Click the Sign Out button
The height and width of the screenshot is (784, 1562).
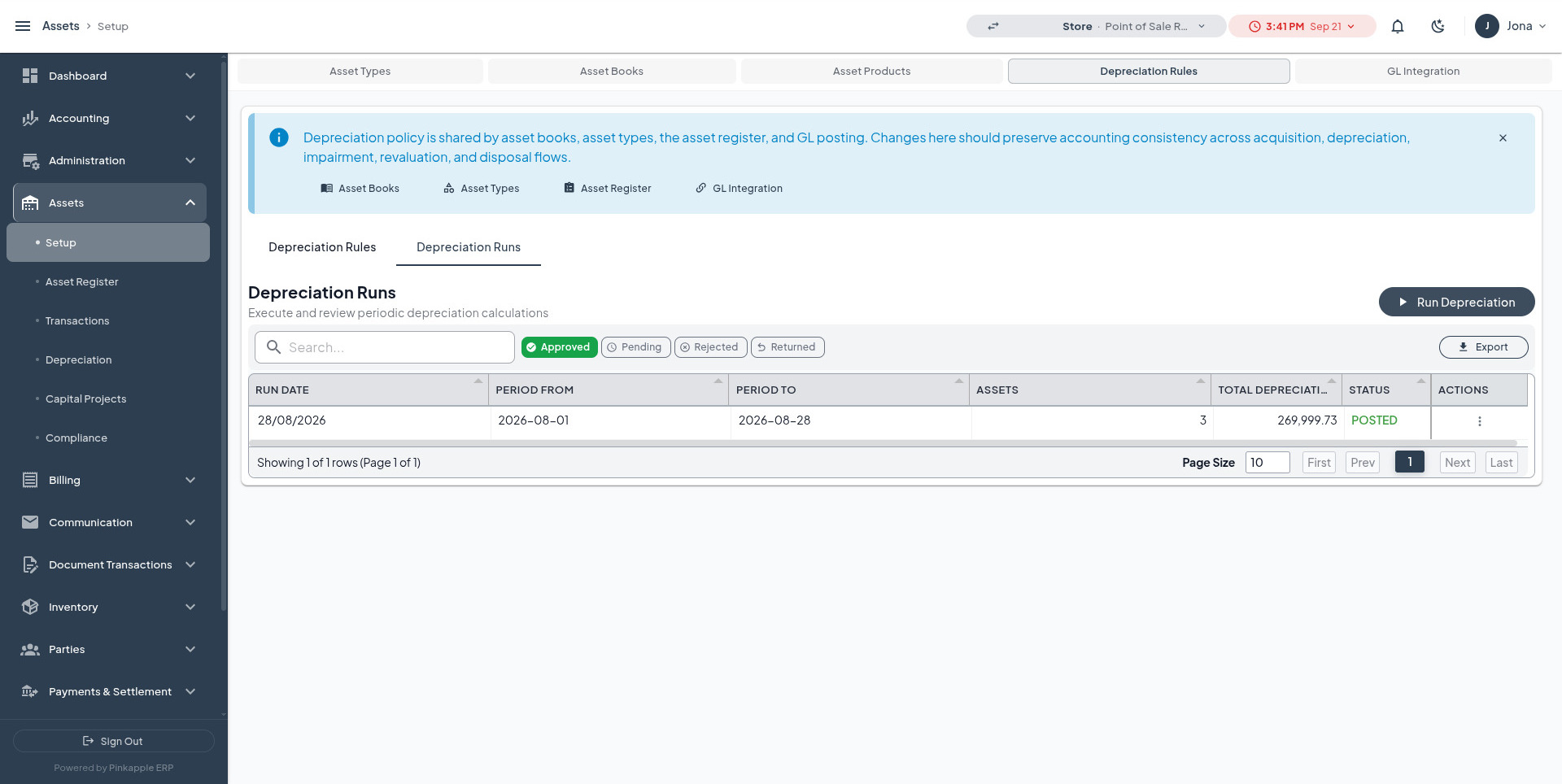pyautogui.click(x=114, y=741)
